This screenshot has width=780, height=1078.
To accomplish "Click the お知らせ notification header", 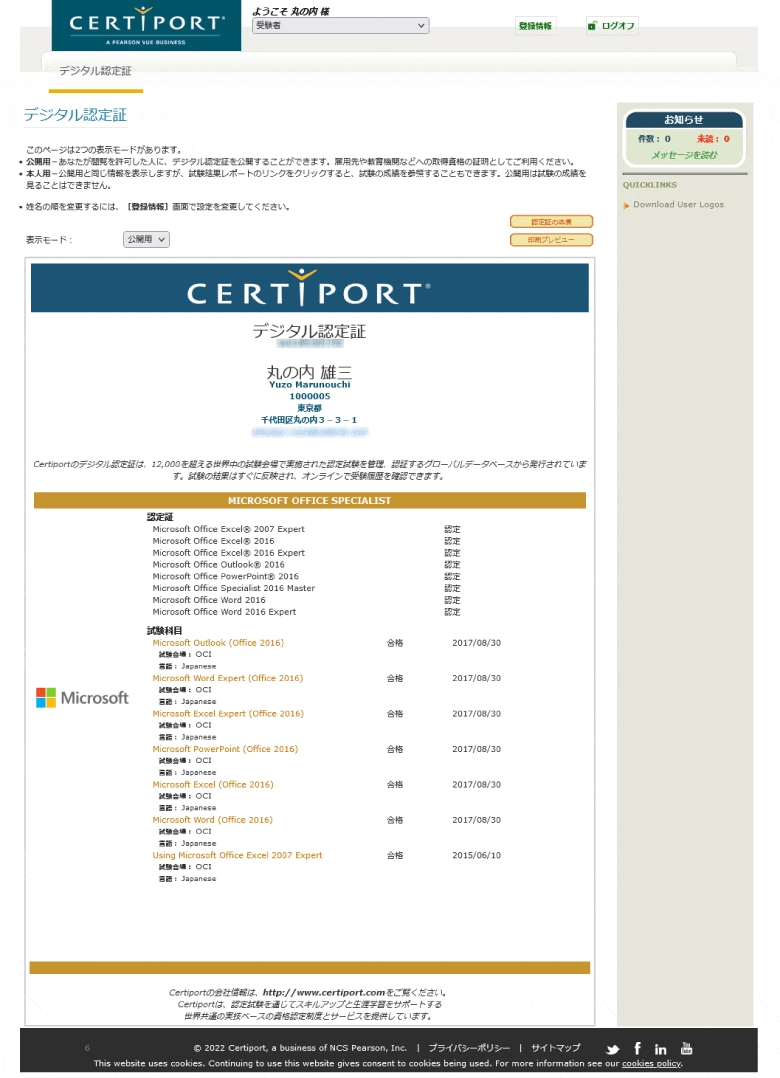I will [x=684, y=120].
